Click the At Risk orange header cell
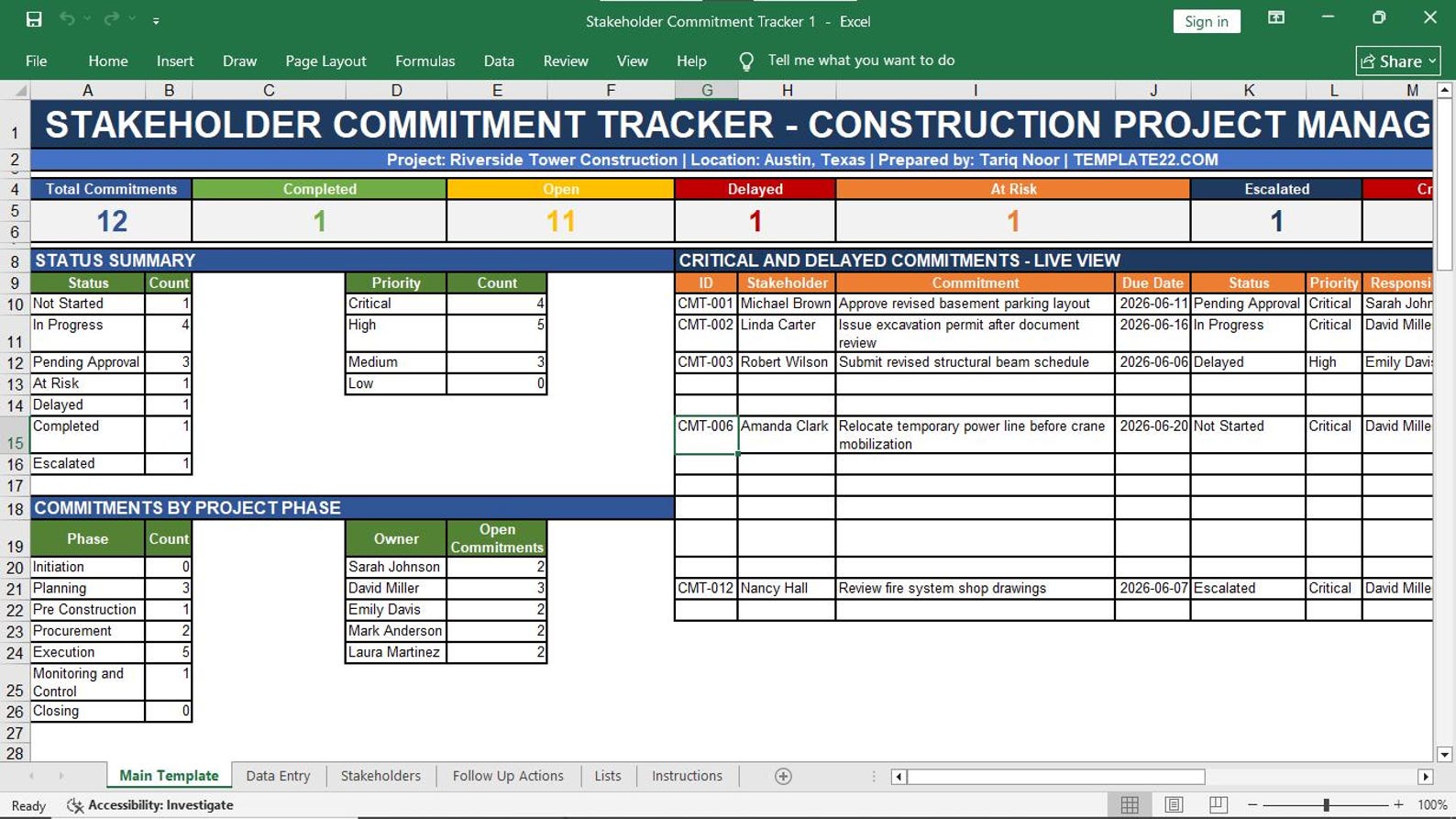 tap(1012, 189)
